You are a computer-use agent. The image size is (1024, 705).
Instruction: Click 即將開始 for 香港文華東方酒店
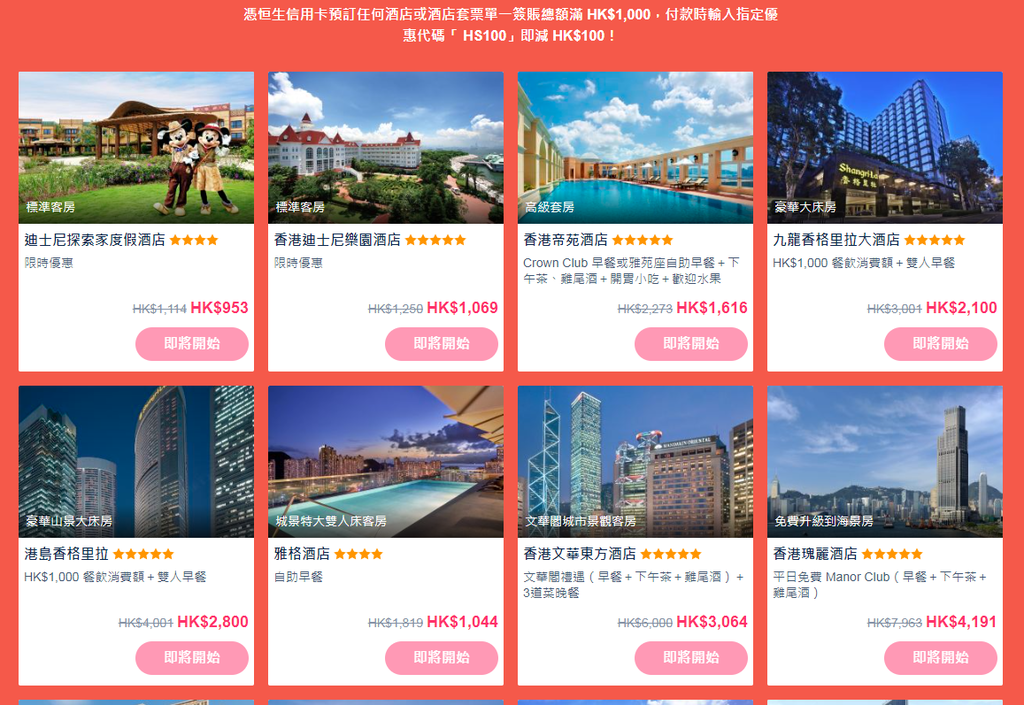pos(691,658)
